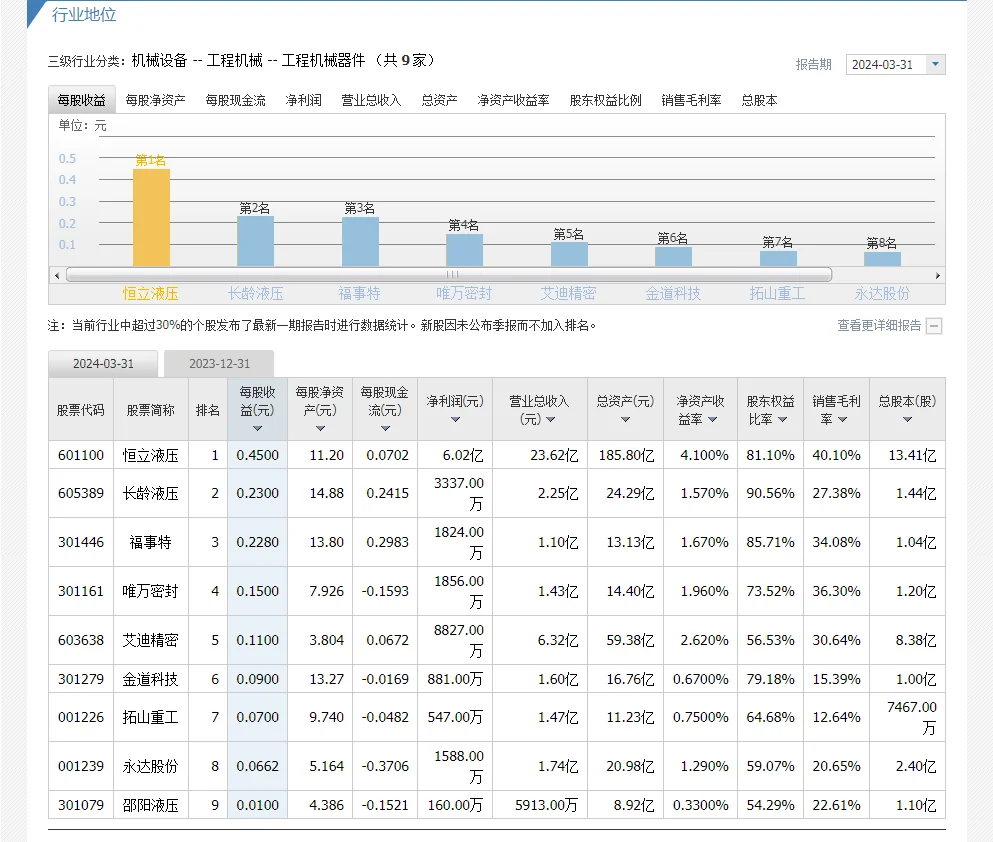The height and width of the screenshot is (842, 993).
Task: Open the 营业总收入 tab
Action: coord(371,100)
